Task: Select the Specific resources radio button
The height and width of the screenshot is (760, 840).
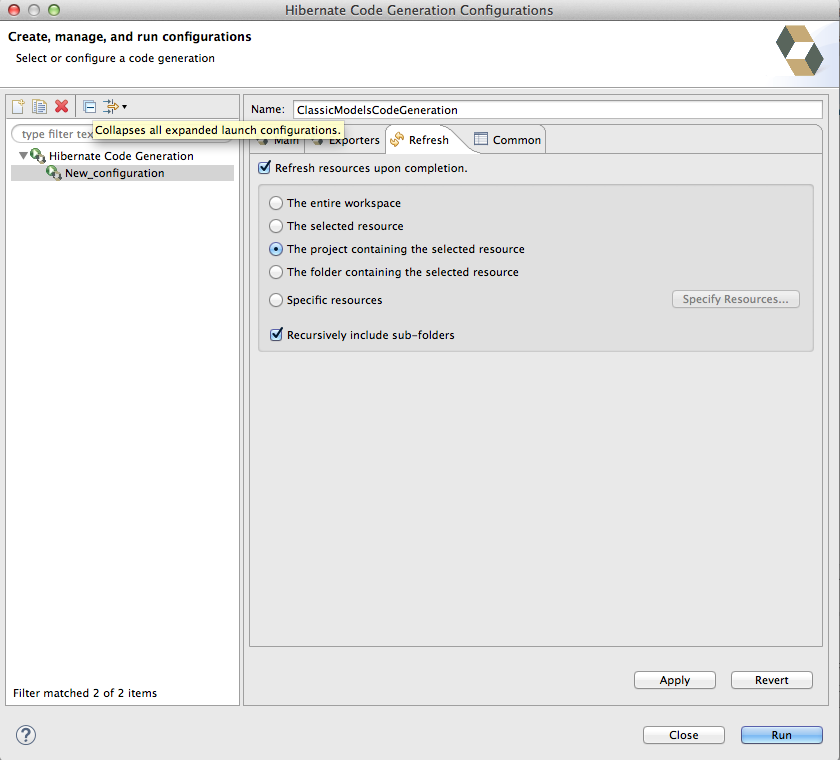Action: point(276,300)
